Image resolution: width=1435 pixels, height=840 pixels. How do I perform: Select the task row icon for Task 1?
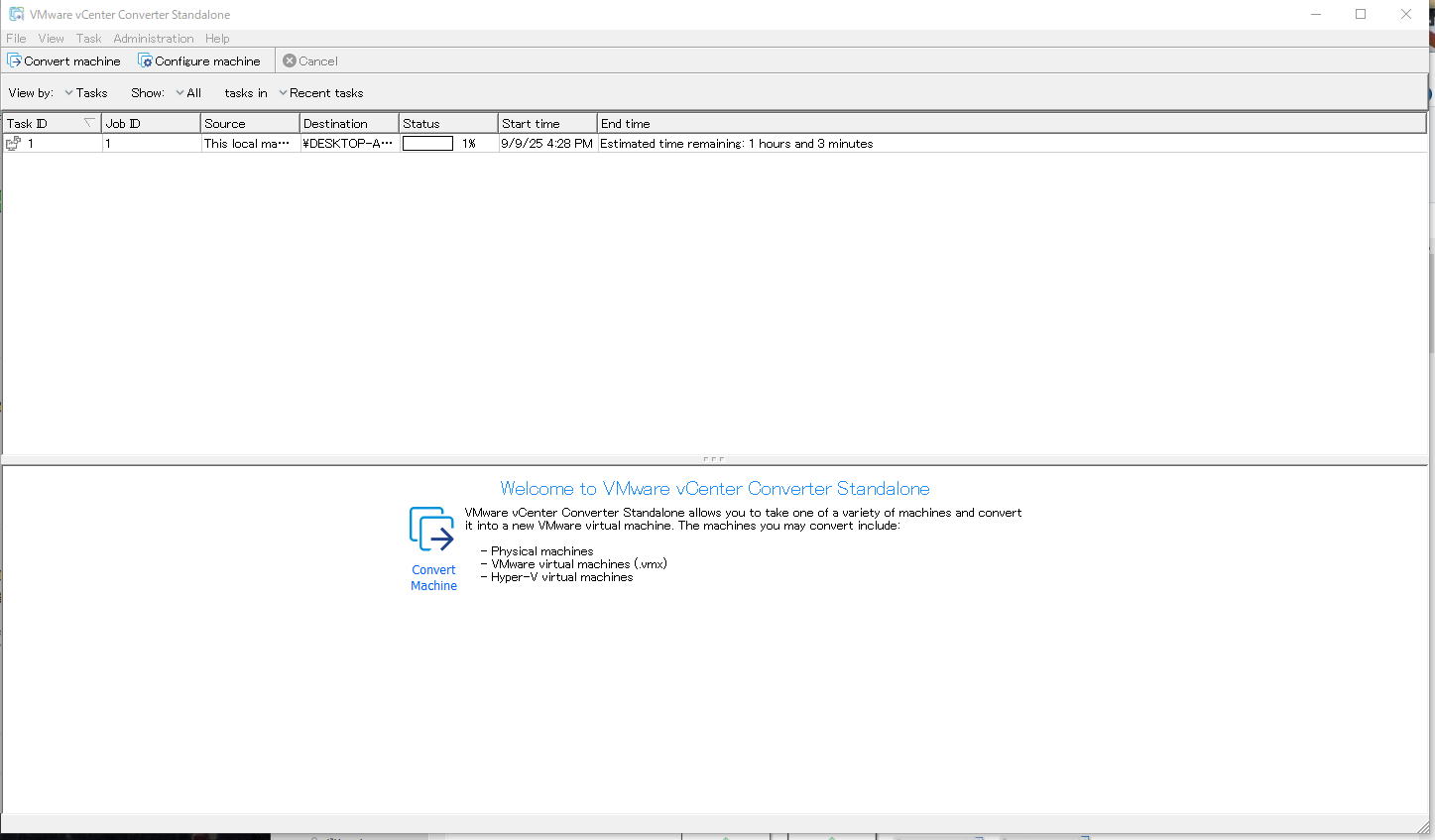click(14, 144)
